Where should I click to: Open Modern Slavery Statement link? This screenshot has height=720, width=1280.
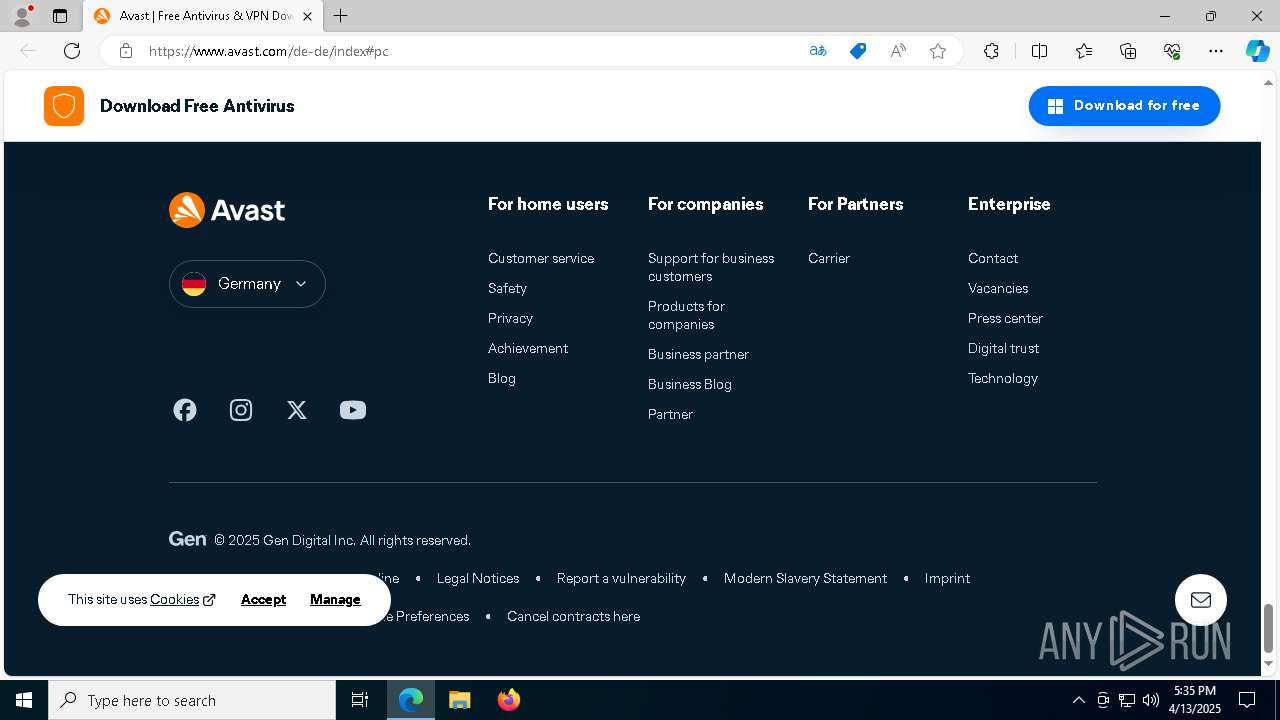pyautogui.click(x=805, y=578)
